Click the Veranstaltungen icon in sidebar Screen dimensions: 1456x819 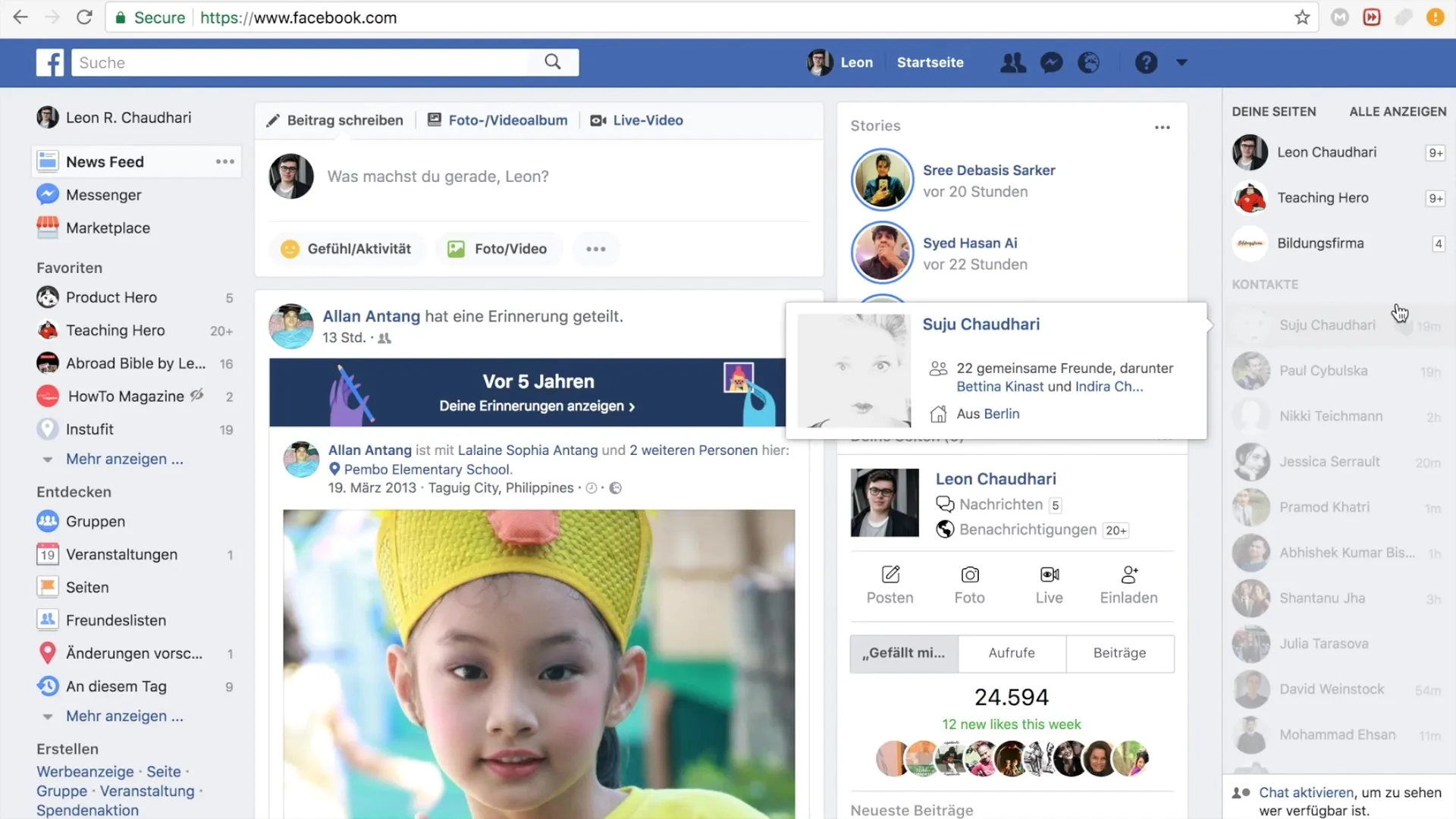[x=47, y=554]
